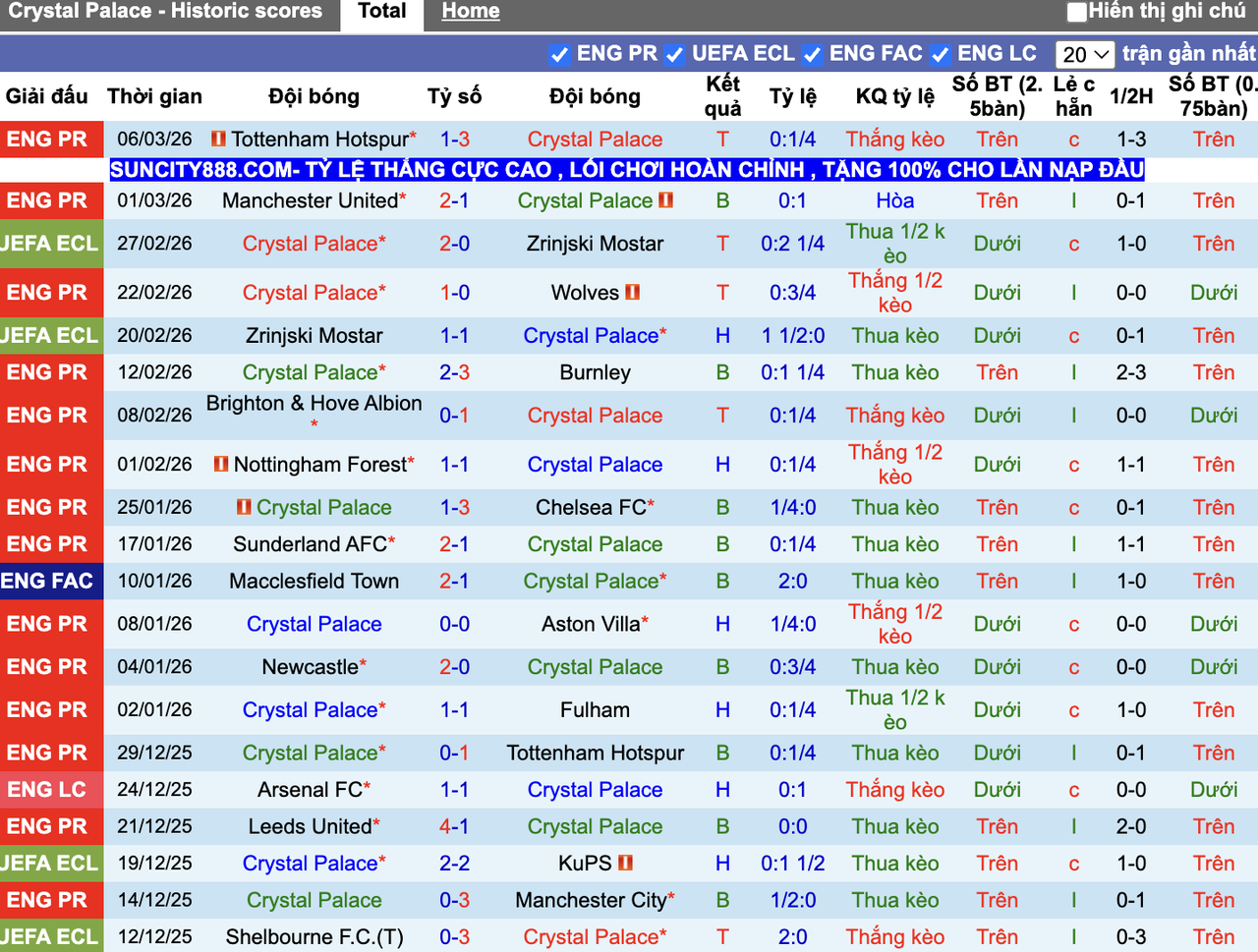Open Arsenal FC team link

point(310,790)
